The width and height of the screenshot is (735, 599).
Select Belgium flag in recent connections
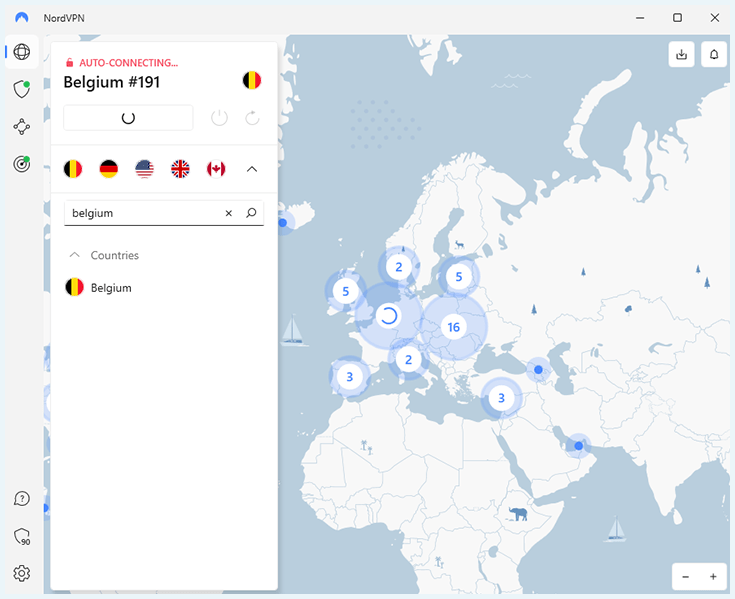click(x=73, y=169)
